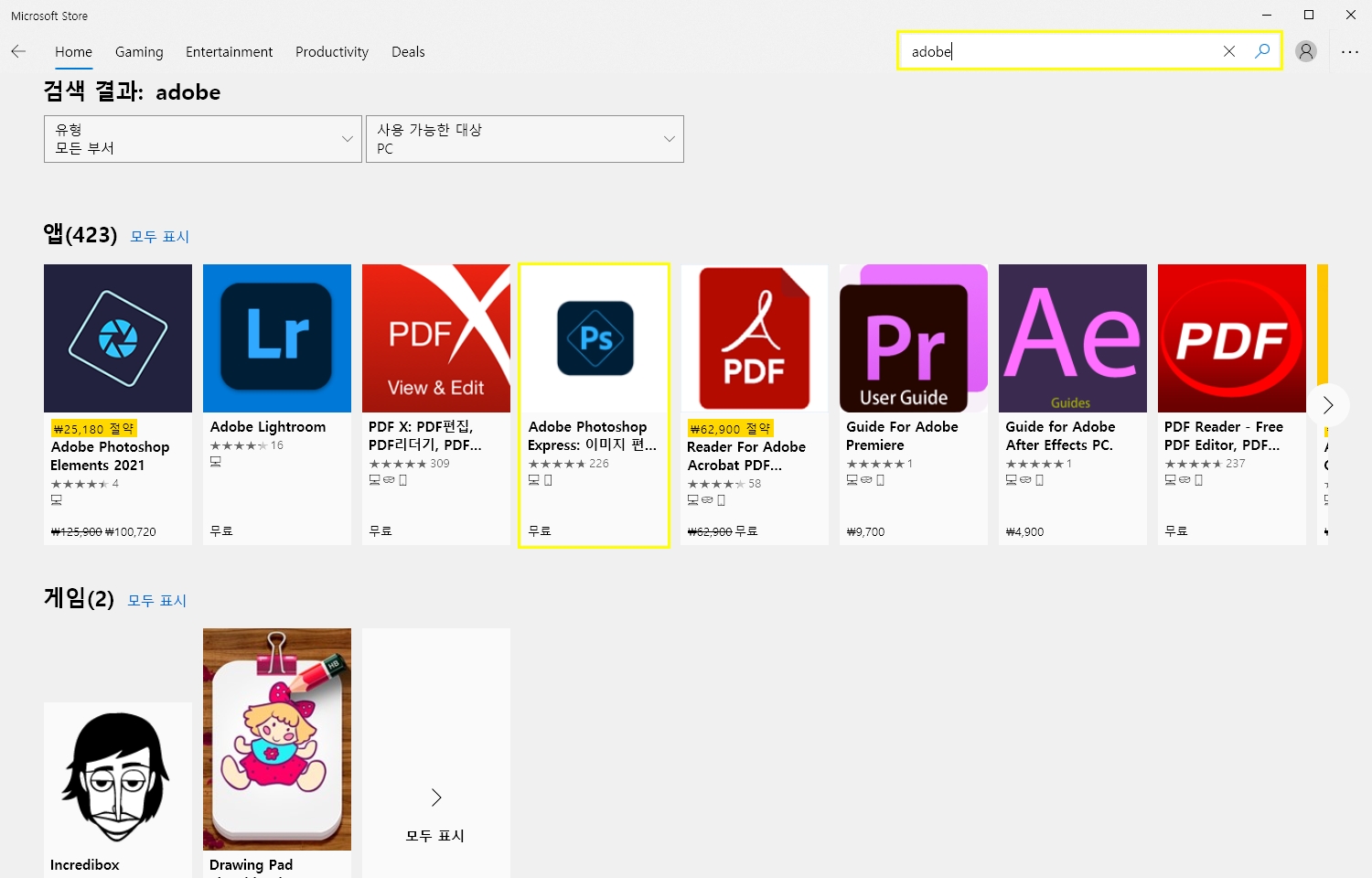Go back with the back arrow
The height and width of the screenshot is (878, 1372).
[x=18, y=52]
